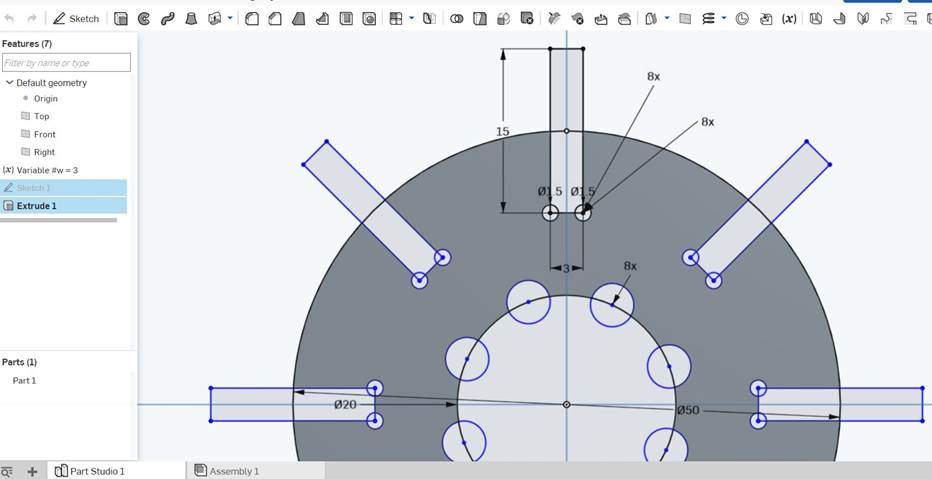Select the Boolean tool
The height and width of the screenshot is (479, 932).
456,18
